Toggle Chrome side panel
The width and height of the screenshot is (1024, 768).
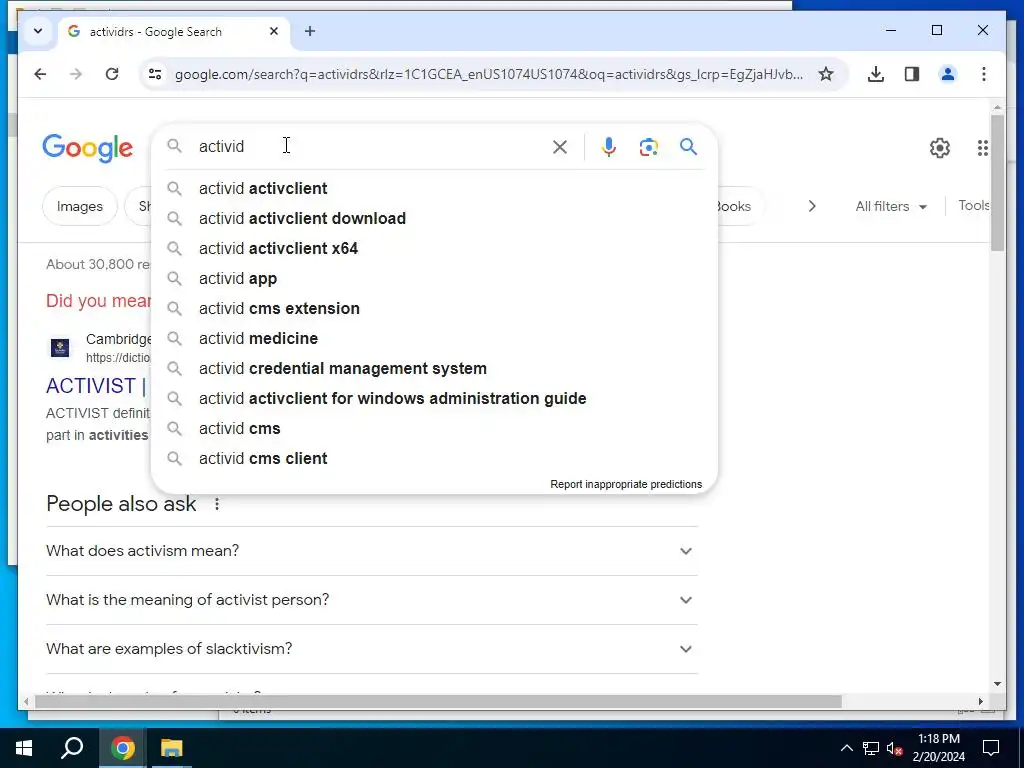912,74
